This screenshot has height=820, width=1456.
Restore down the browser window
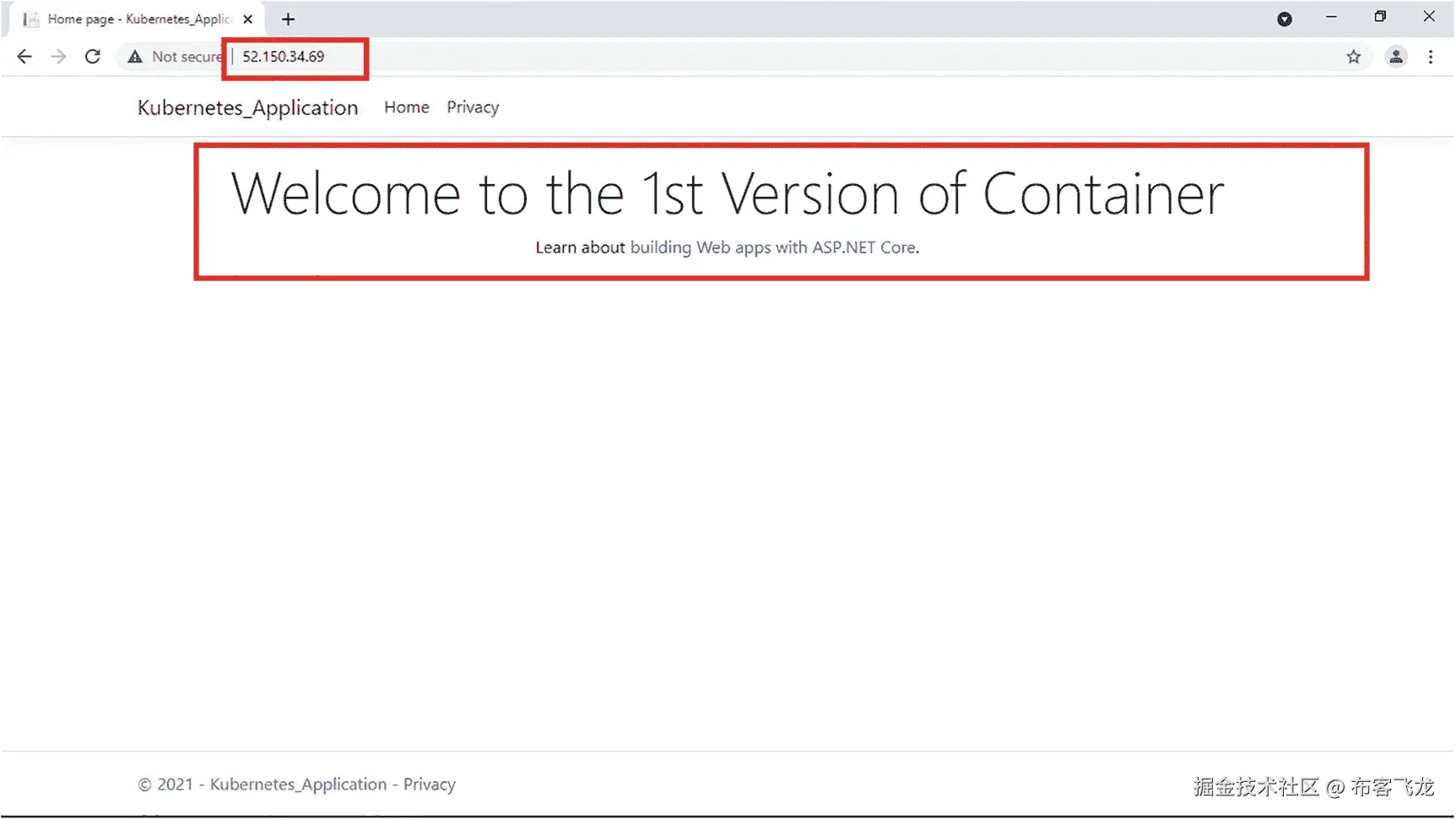(1380, 17)
